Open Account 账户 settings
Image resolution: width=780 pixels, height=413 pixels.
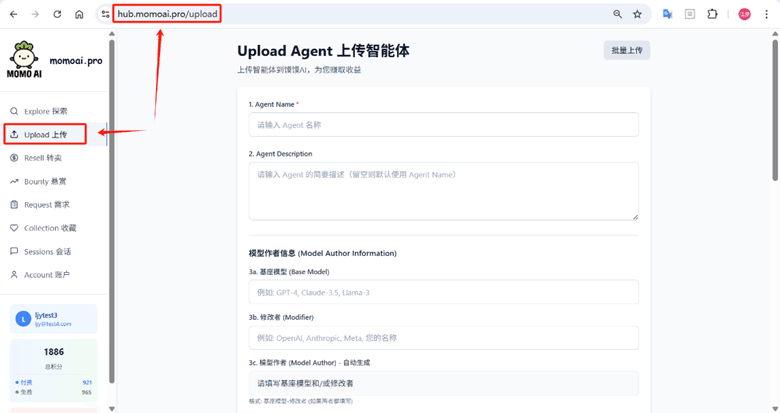tap(46, 274)
